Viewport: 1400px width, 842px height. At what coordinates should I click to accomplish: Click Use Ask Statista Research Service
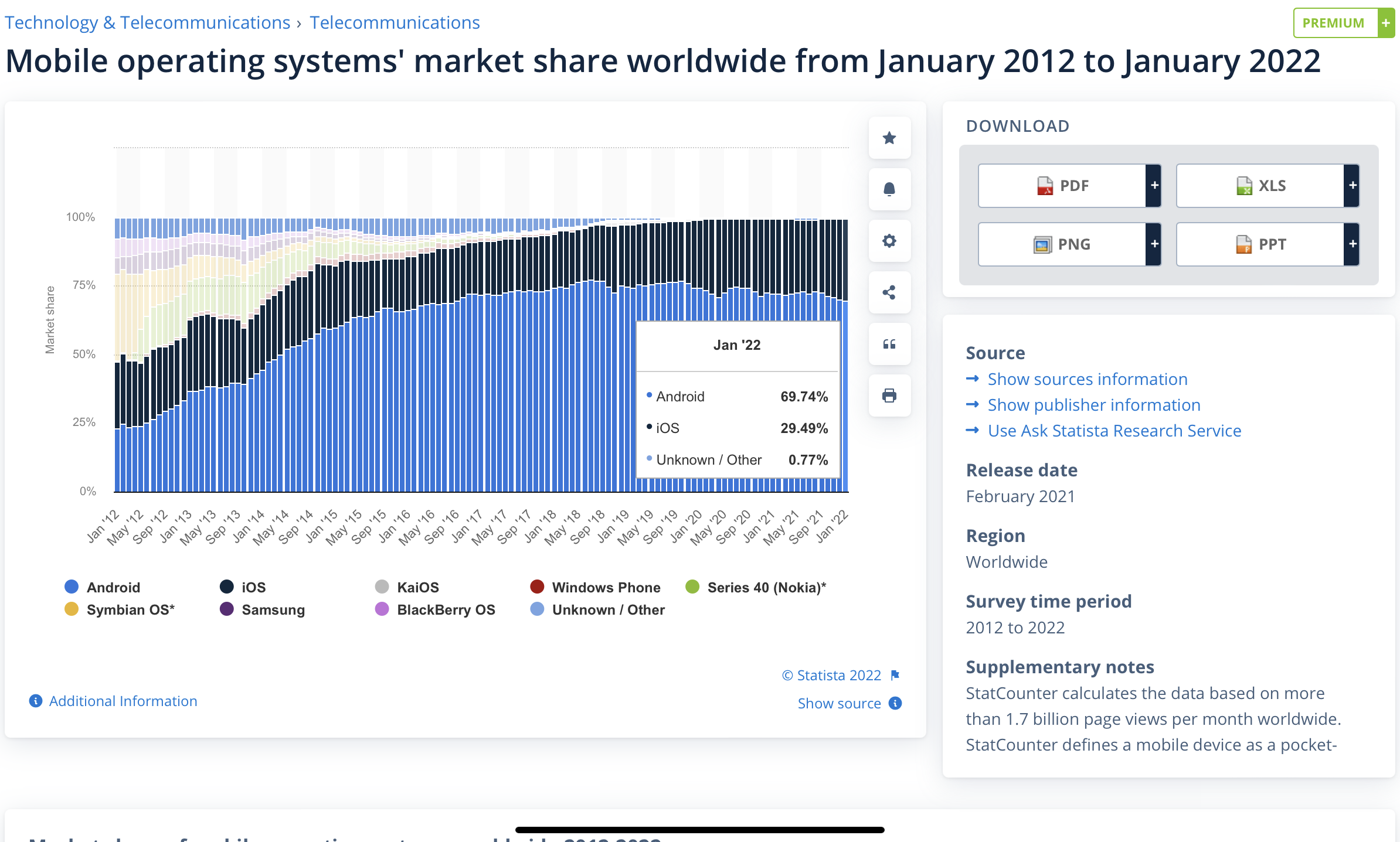1114,431
